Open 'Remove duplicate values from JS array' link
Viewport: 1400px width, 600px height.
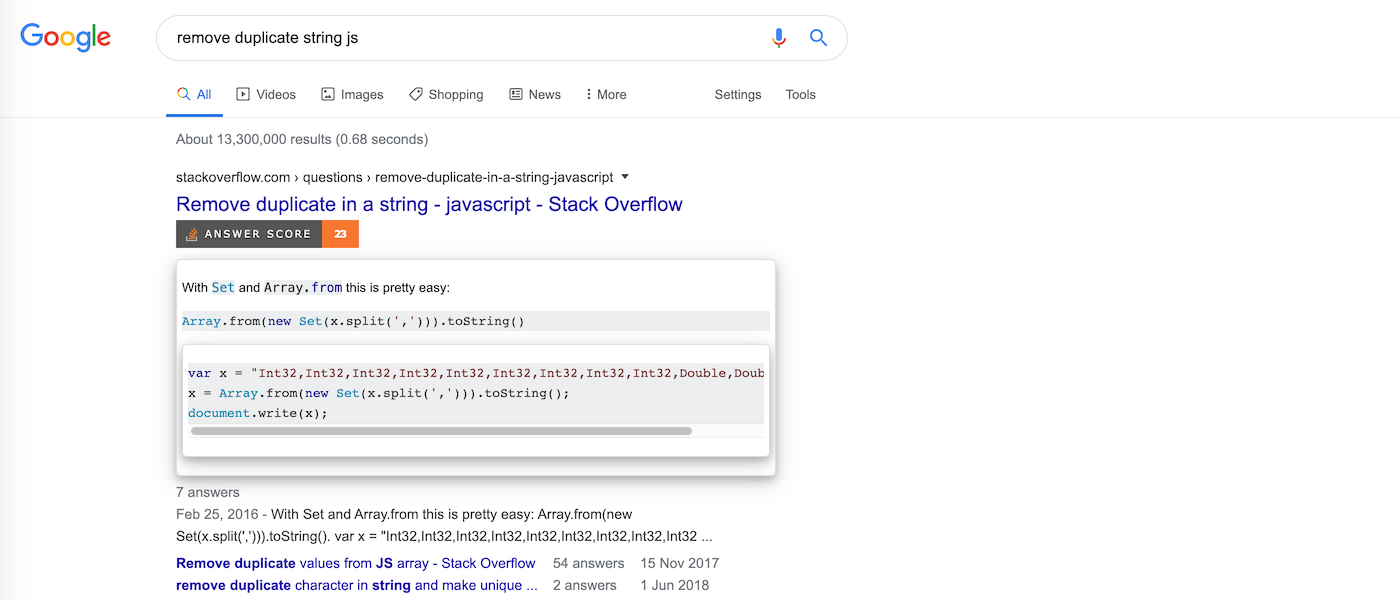click(x=355, y=563)
